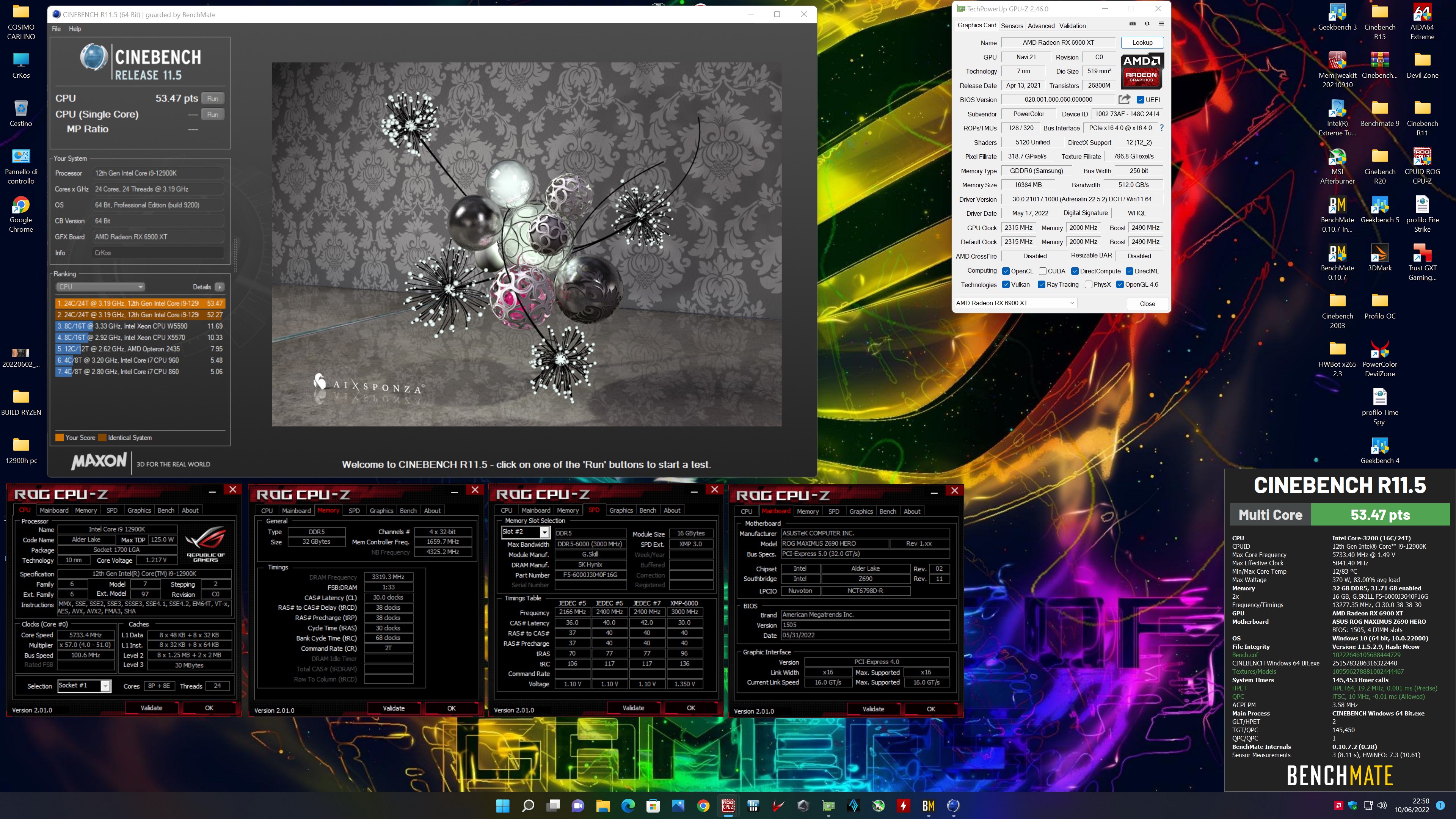Click taskbar search magnifier icon

528,805
